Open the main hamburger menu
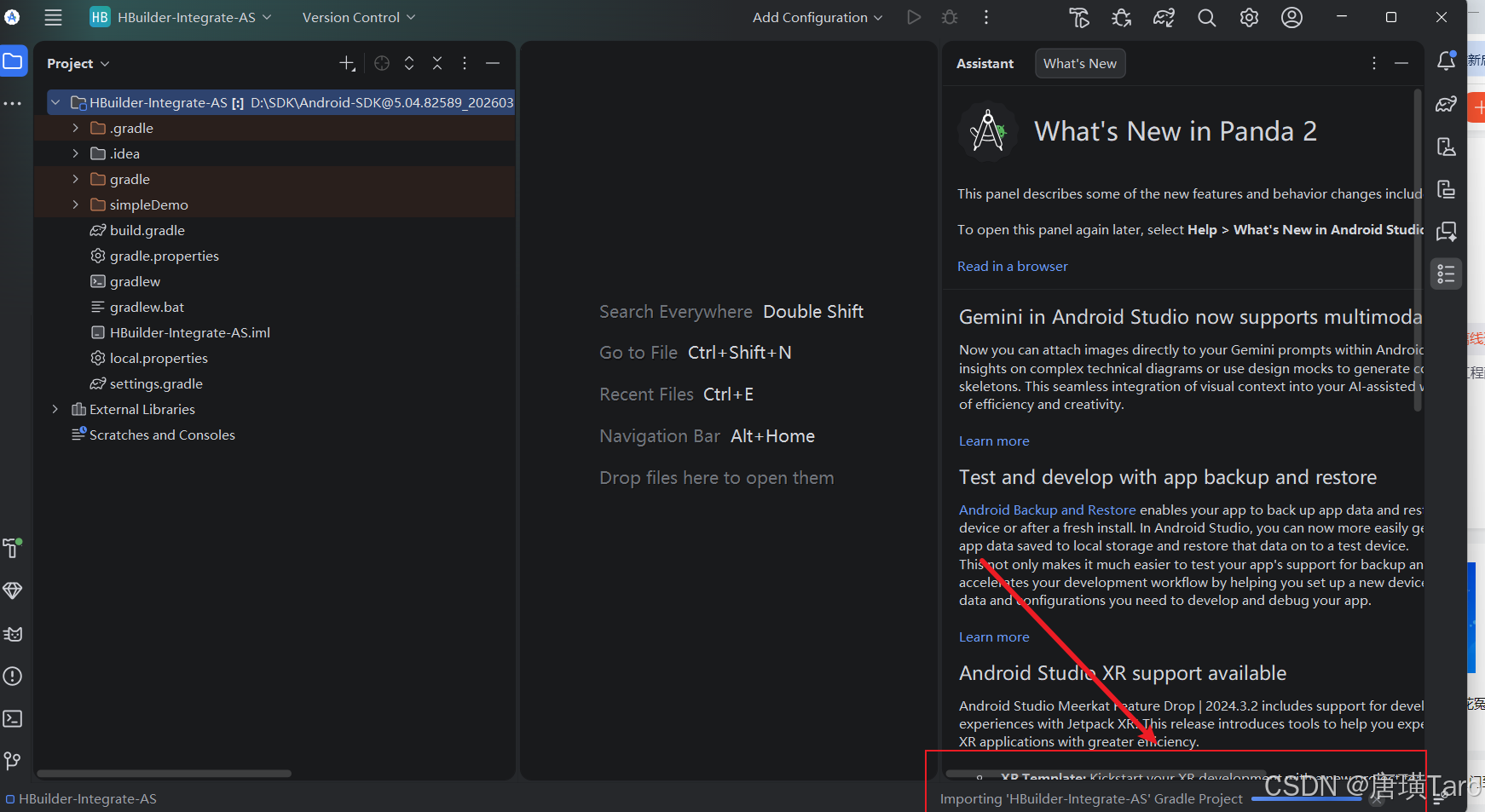 [x=53, y=17]
